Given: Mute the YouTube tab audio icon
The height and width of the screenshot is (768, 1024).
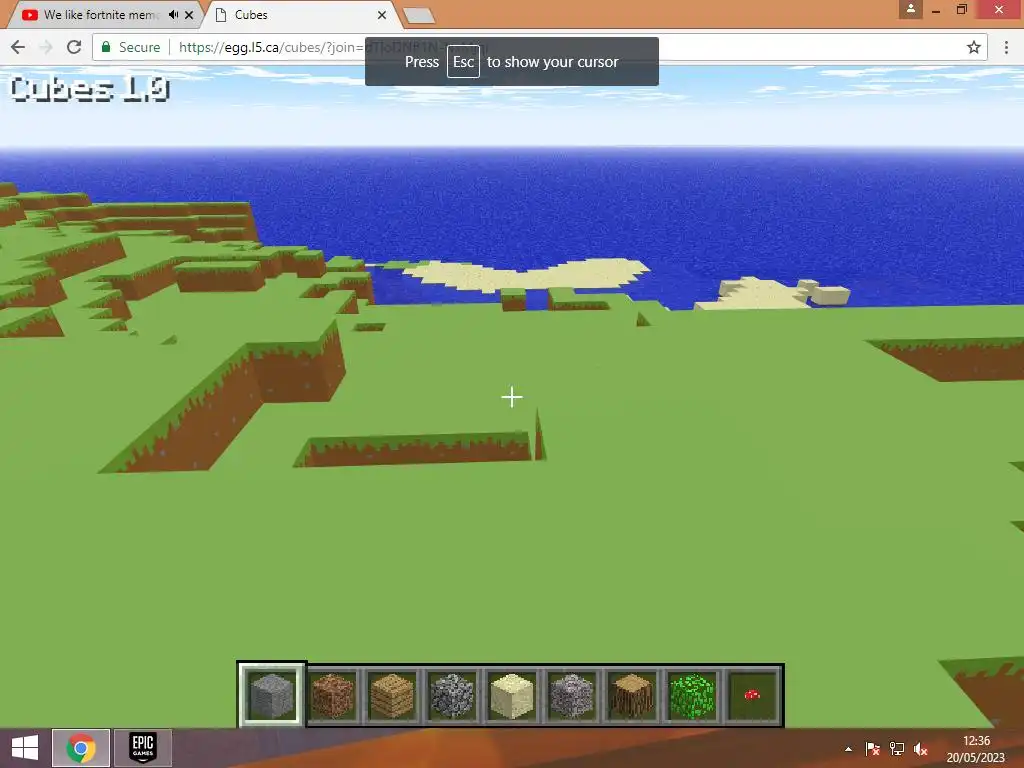Looking at the screenshot, I should (x=173, y=14).
